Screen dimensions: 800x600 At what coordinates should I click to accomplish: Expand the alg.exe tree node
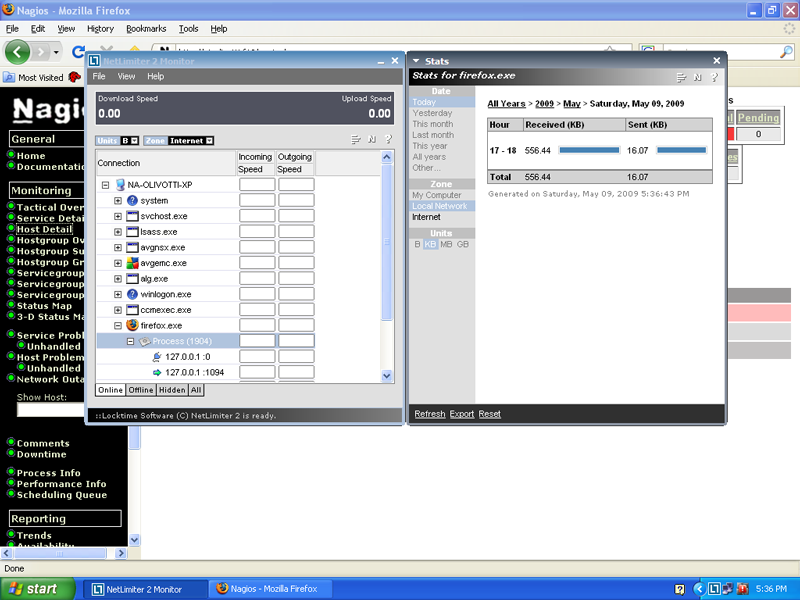118,279
